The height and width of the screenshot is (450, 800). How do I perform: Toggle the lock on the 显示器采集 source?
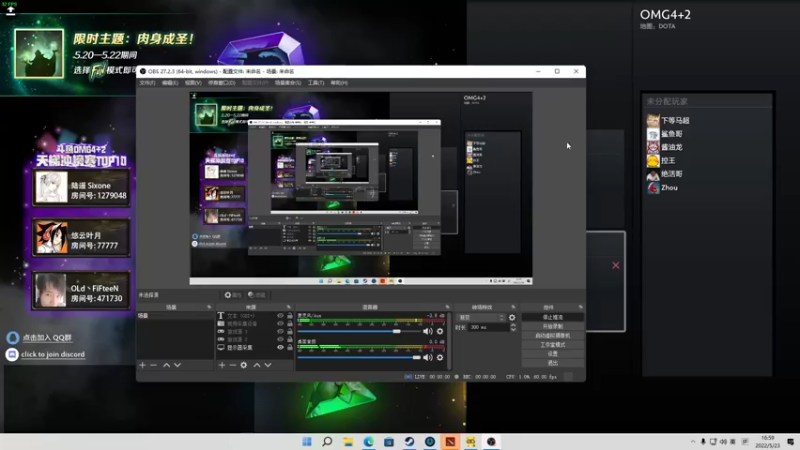tap(290, 347)
